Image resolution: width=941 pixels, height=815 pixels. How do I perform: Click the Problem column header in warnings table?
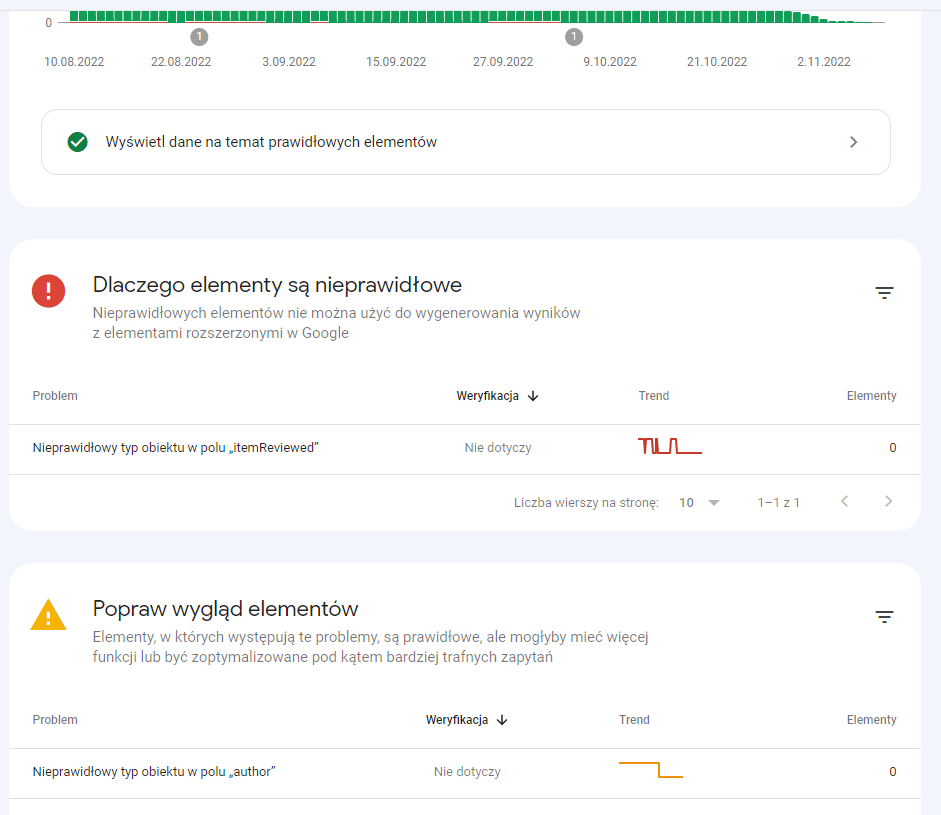(55, 720)
